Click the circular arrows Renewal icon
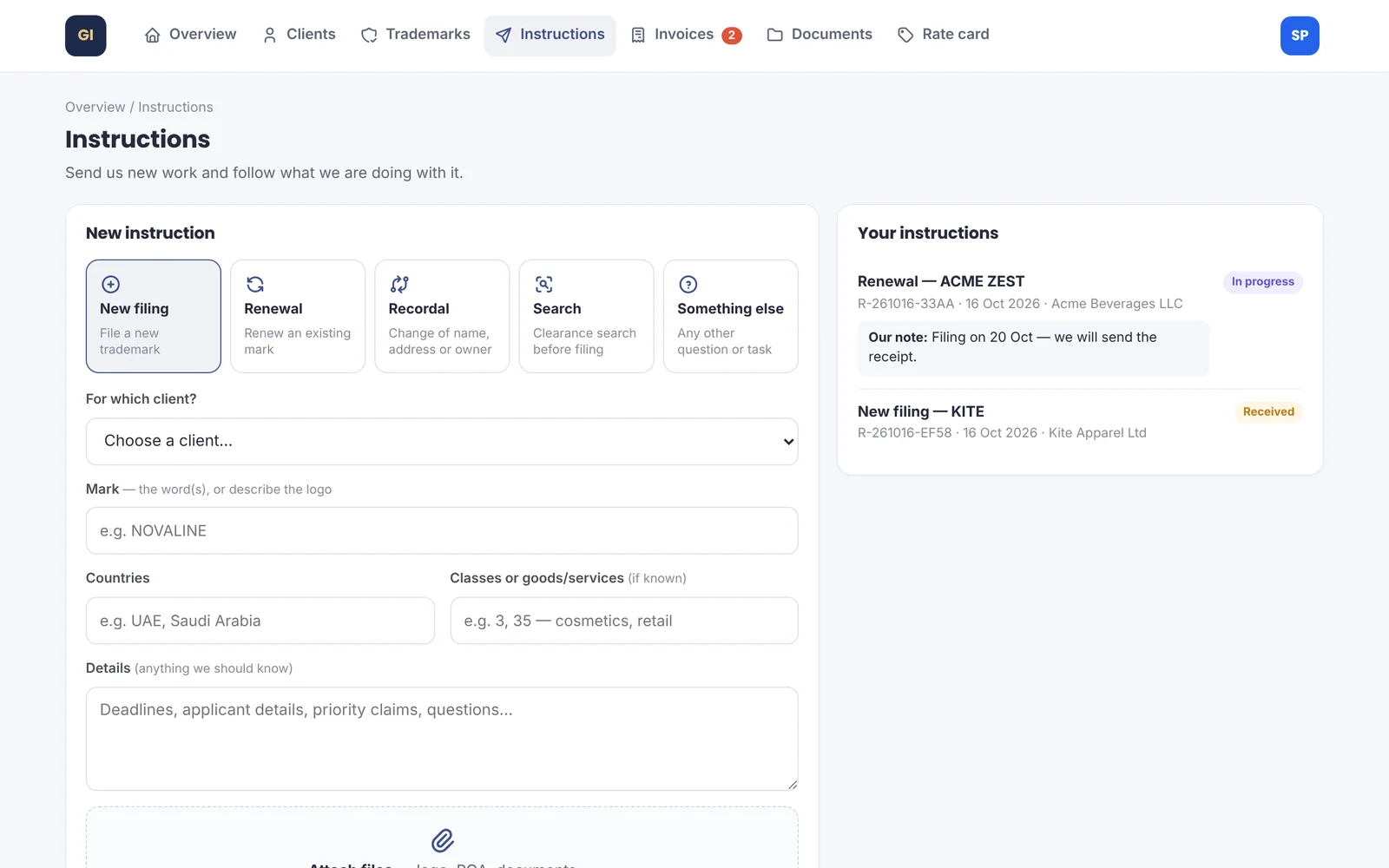Screen dimensions: 1389x868 (255, 285)
